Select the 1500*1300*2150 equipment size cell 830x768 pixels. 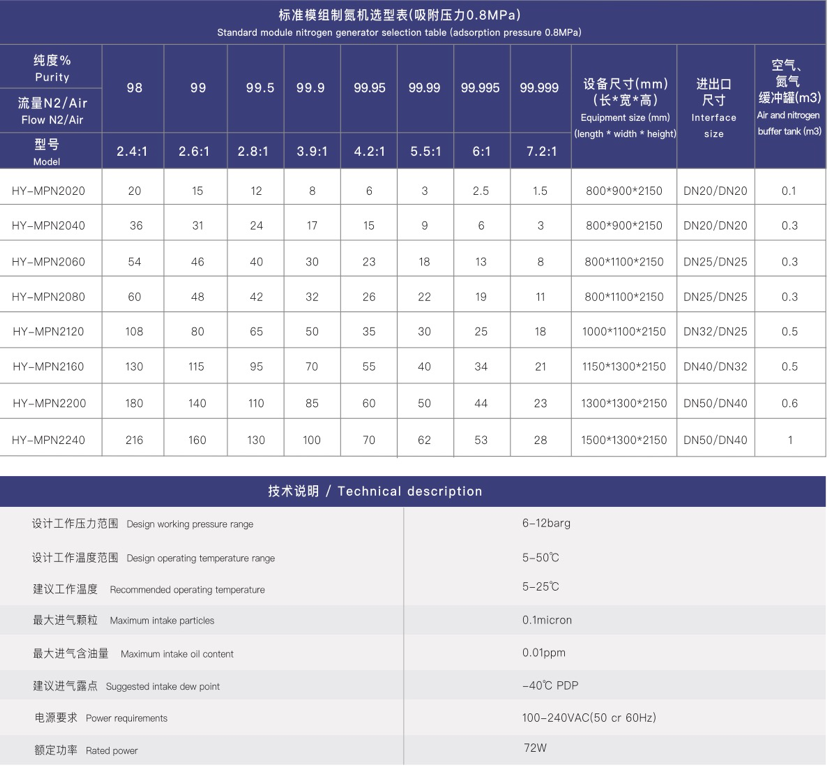625,440
